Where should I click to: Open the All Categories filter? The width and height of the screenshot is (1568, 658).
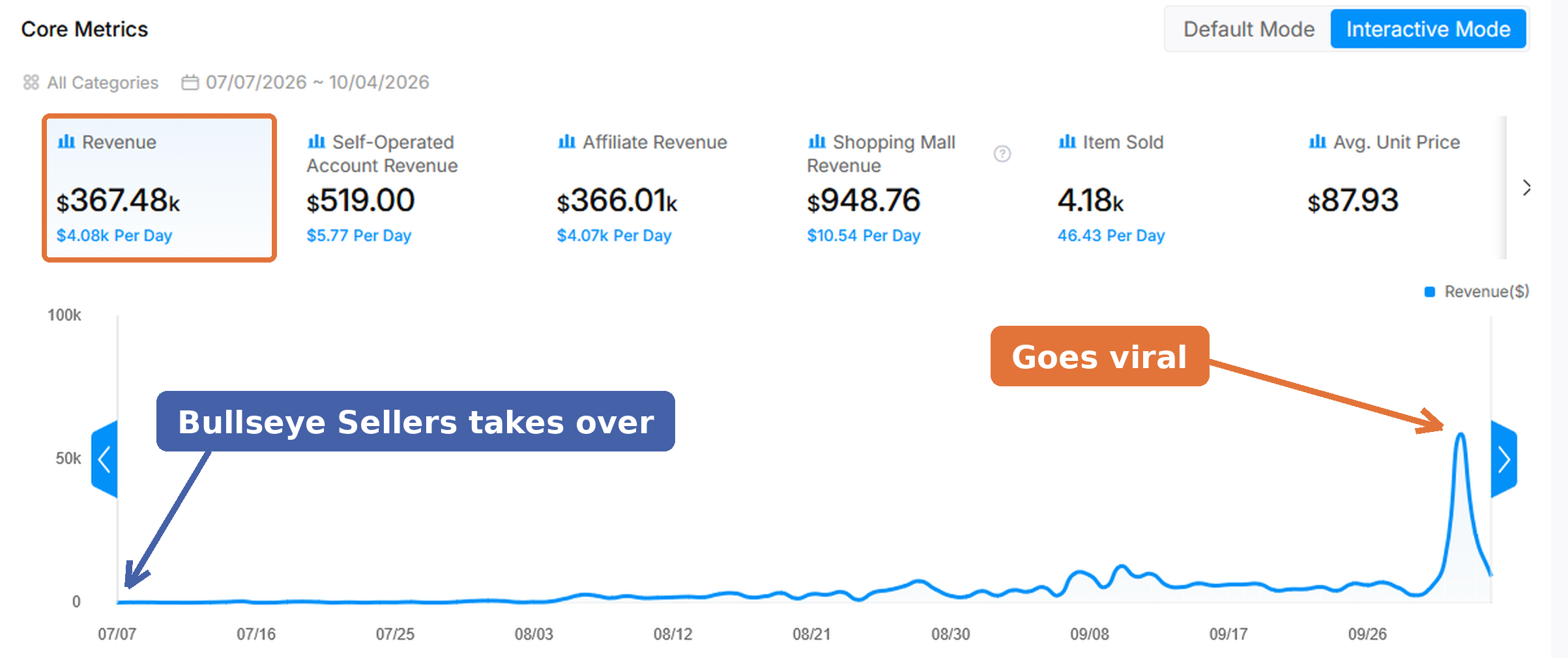(x=91, y=83)
